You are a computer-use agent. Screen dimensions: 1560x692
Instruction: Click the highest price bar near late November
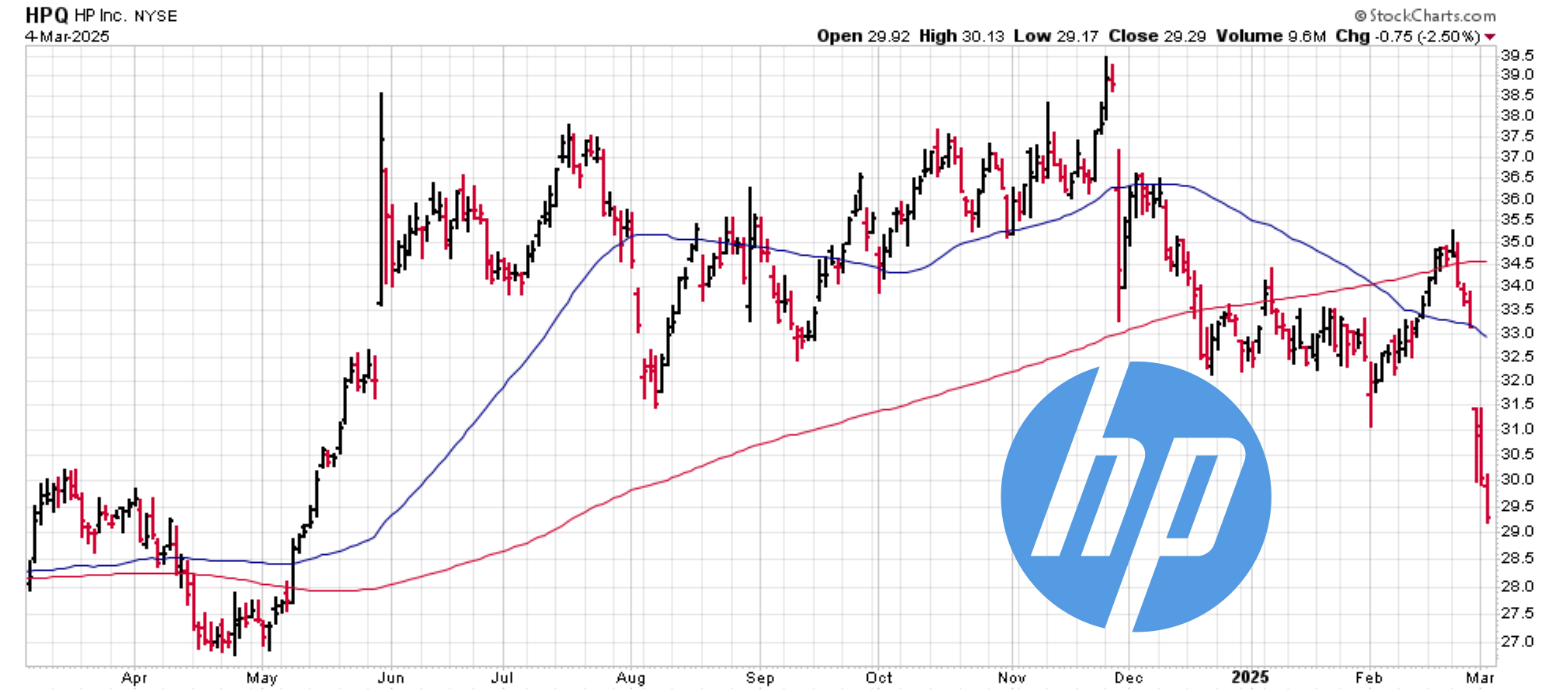click(1106, 85)
